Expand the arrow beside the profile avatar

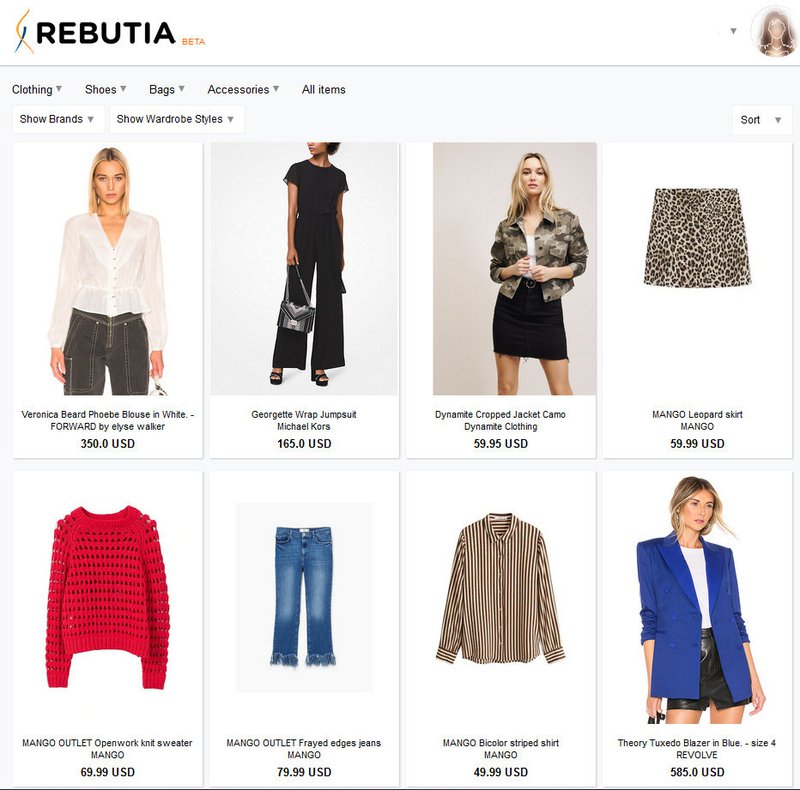pos(733,31)
